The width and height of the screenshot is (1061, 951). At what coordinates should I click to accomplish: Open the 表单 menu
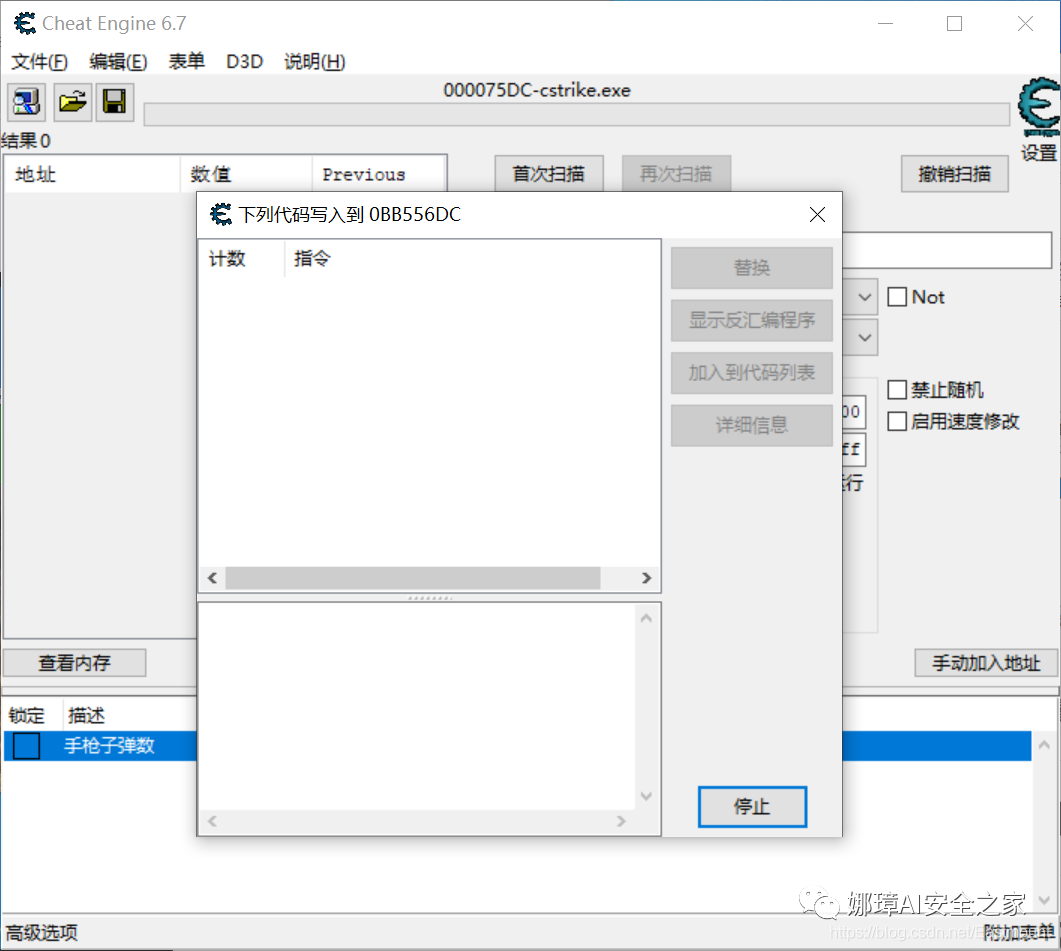coord(186,62)
